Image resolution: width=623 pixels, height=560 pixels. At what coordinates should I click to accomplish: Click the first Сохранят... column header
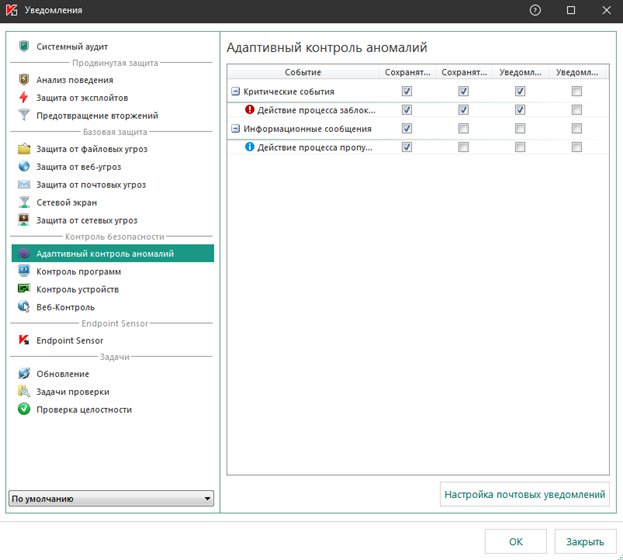point(407,72)
